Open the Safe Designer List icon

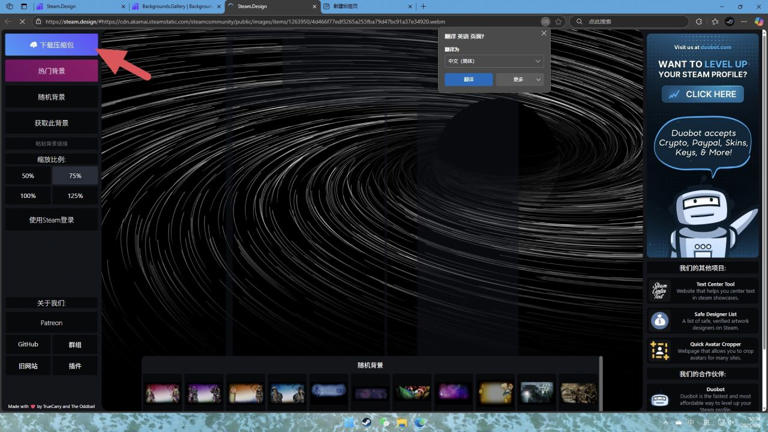tap(659, 320)
